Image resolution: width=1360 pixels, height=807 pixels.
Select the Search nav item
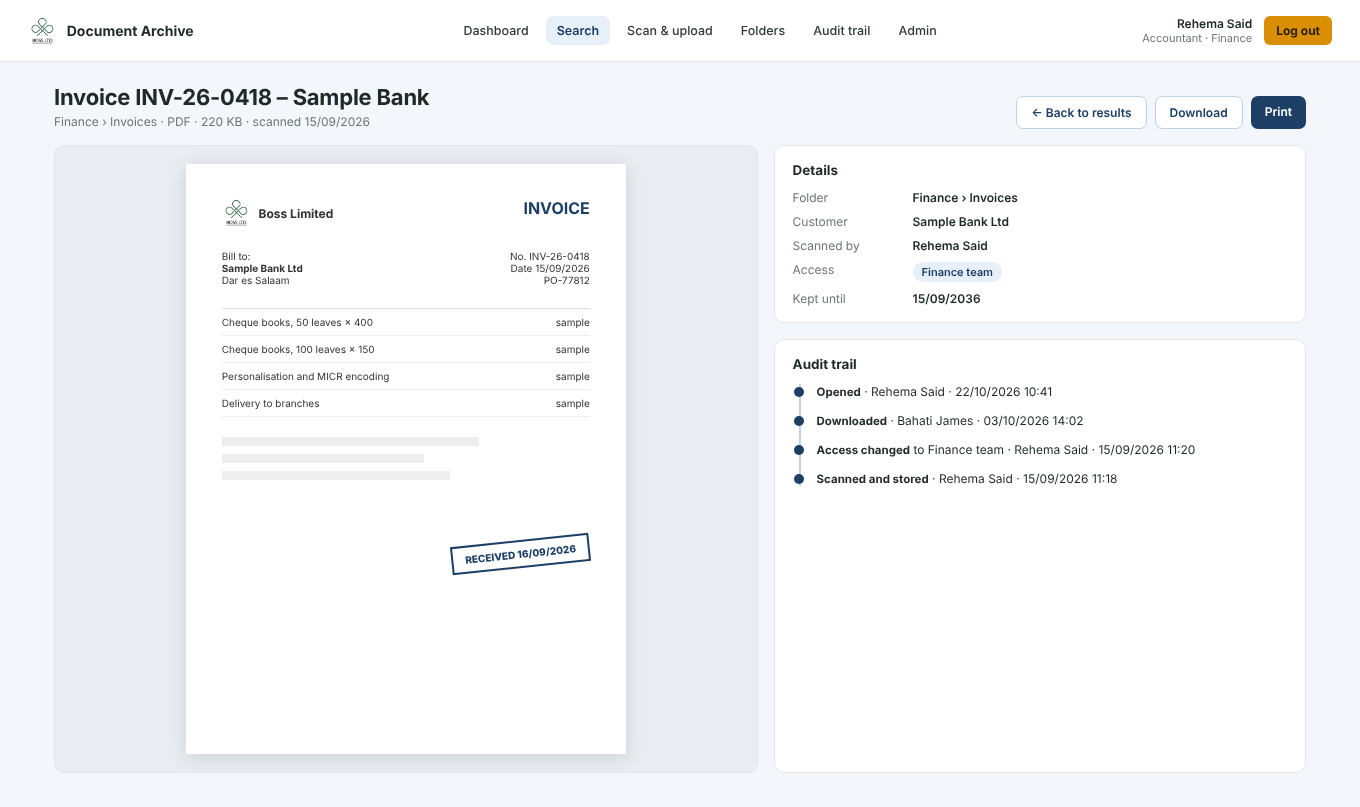578,31
